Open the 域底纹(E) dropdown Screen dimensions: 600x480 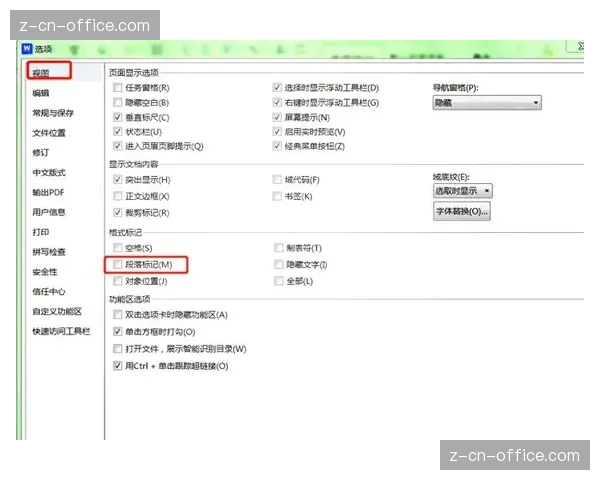[x=463, y=191]
